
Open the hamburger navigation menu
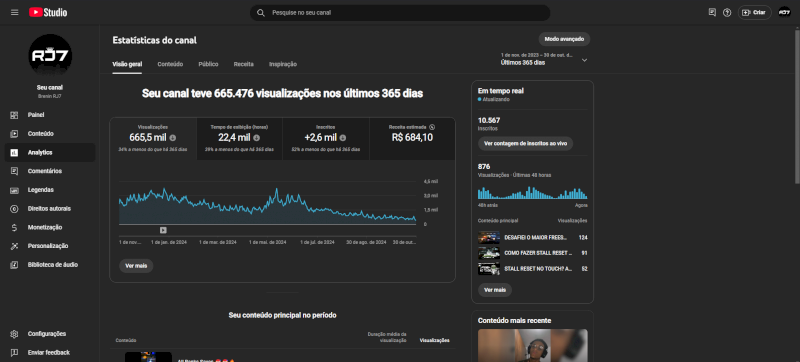(14, 13)
